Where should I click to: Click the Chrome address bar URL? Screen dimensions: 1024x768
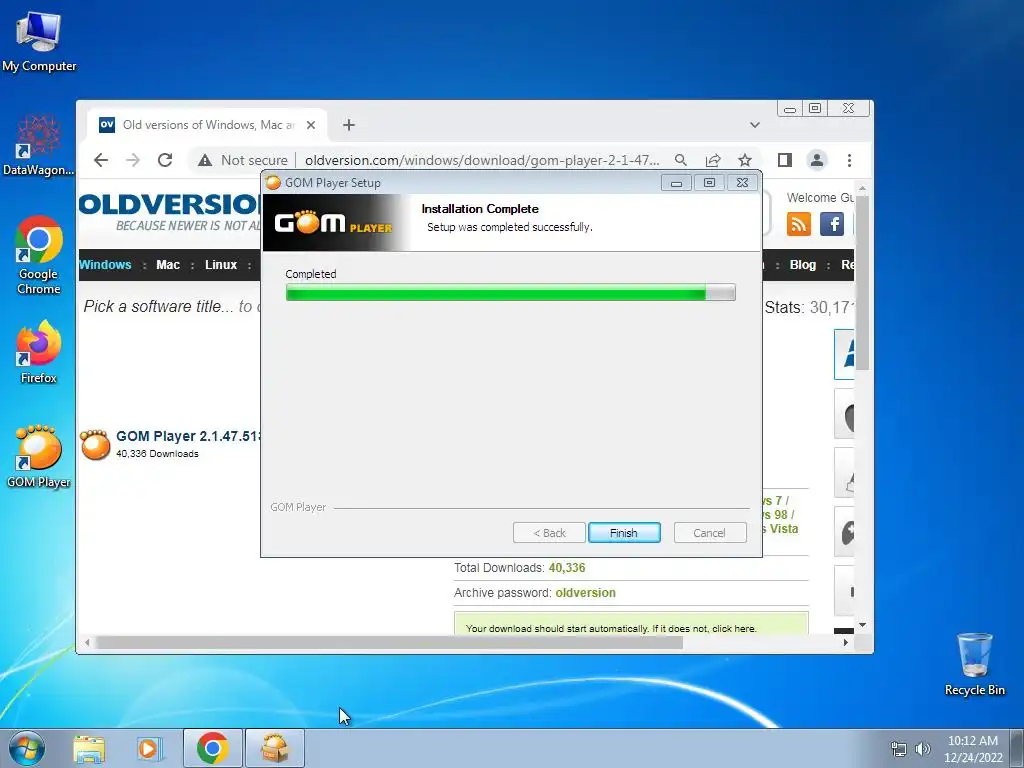pos(482,160)
